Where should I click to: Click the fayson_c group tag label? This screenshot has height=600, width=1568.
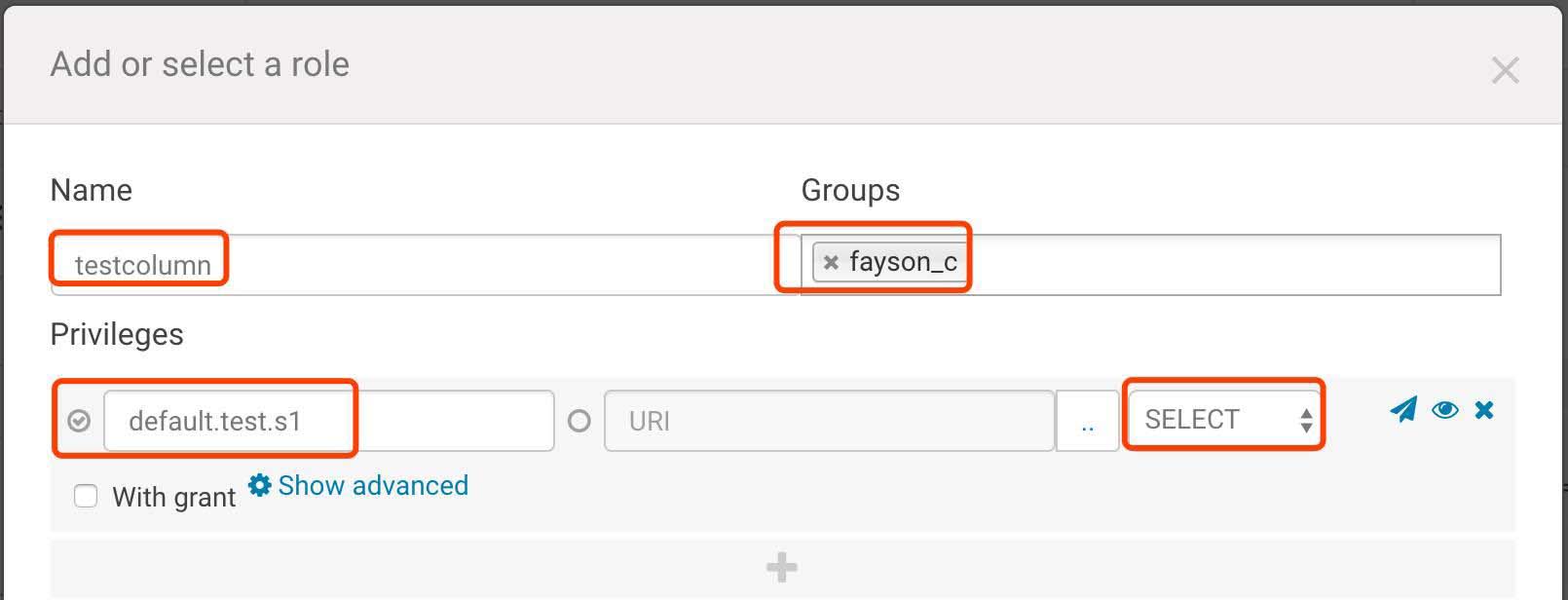click(x=903, y=262)
